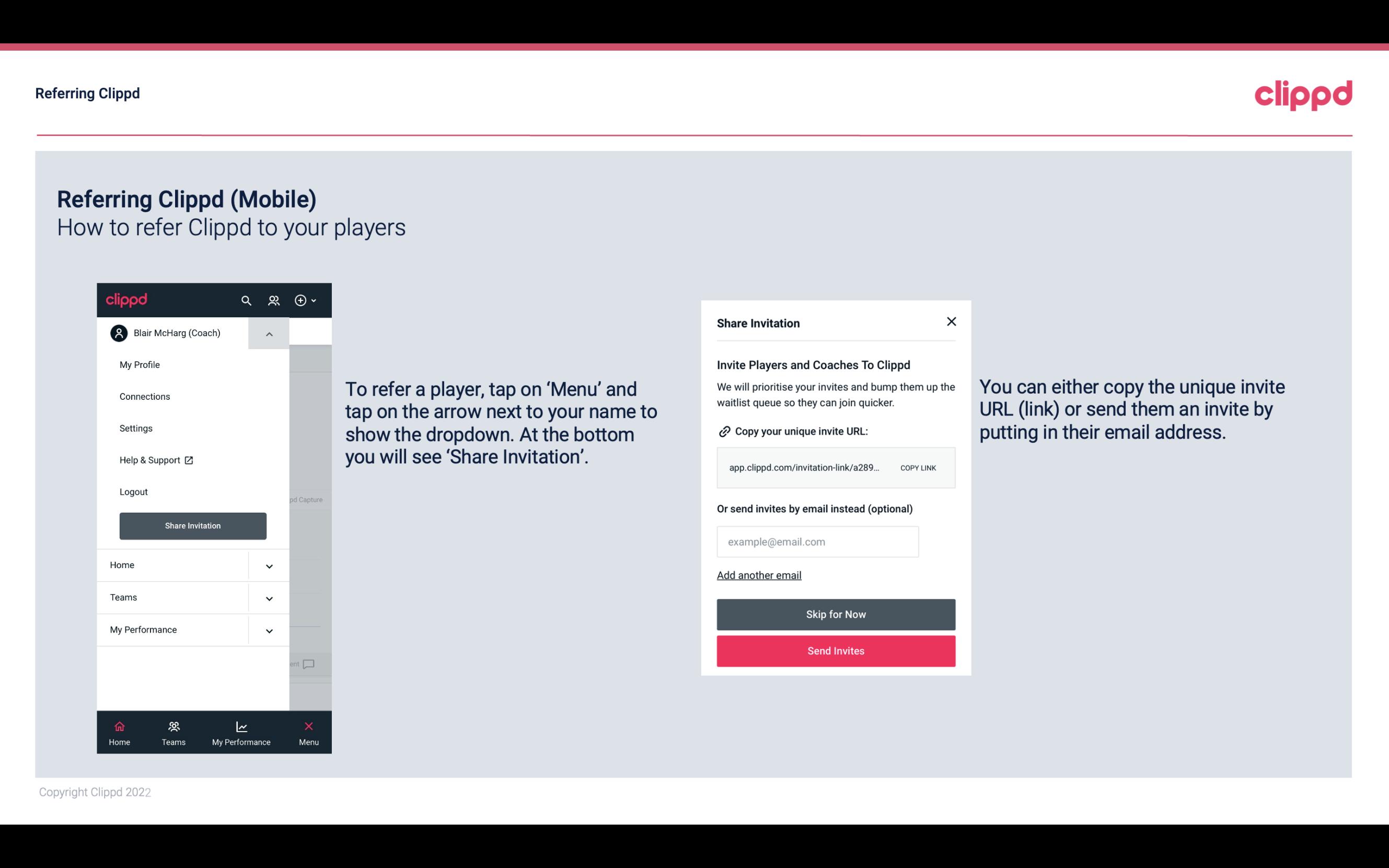Click the 'Connections' menu item
1389x868 pixels.
pyautogui.click(x=144, y=396)
